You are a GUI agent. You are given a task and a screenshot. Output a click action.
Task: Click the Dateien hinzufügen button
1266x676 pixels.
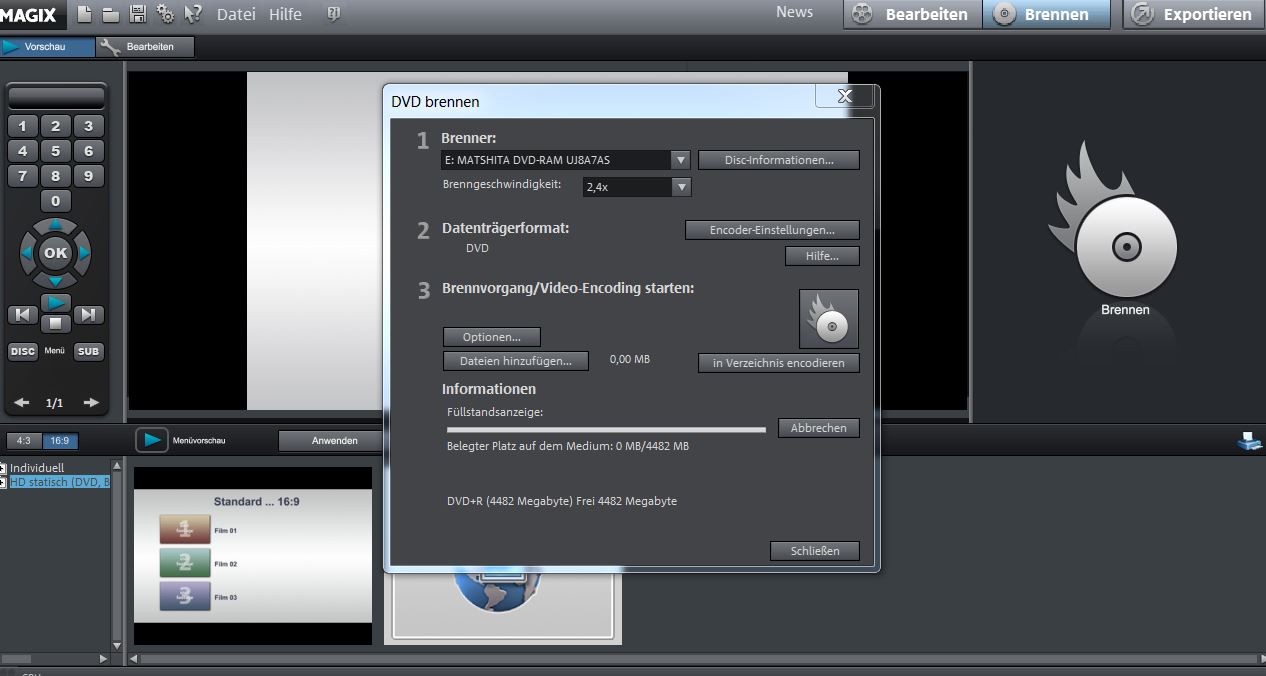coord(515,361)
